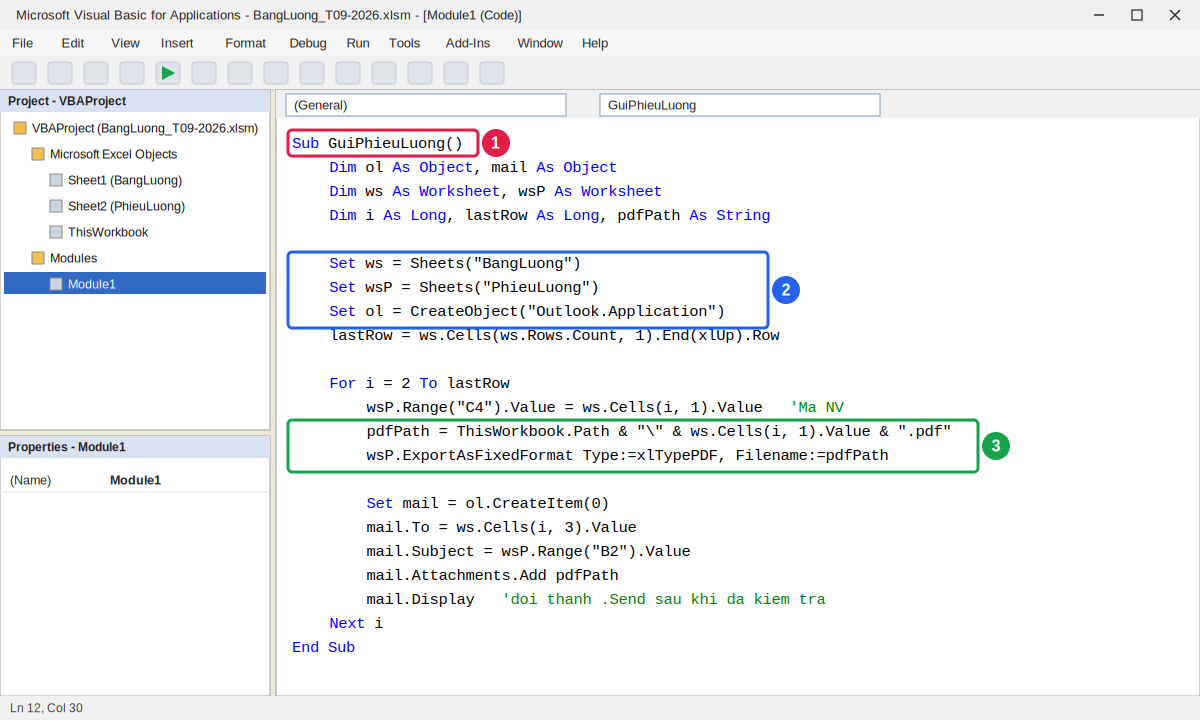Click the wsP.ExportAsFixedFormat line
This screenshot has height=720, width=1200.
(x=627, y=456)
